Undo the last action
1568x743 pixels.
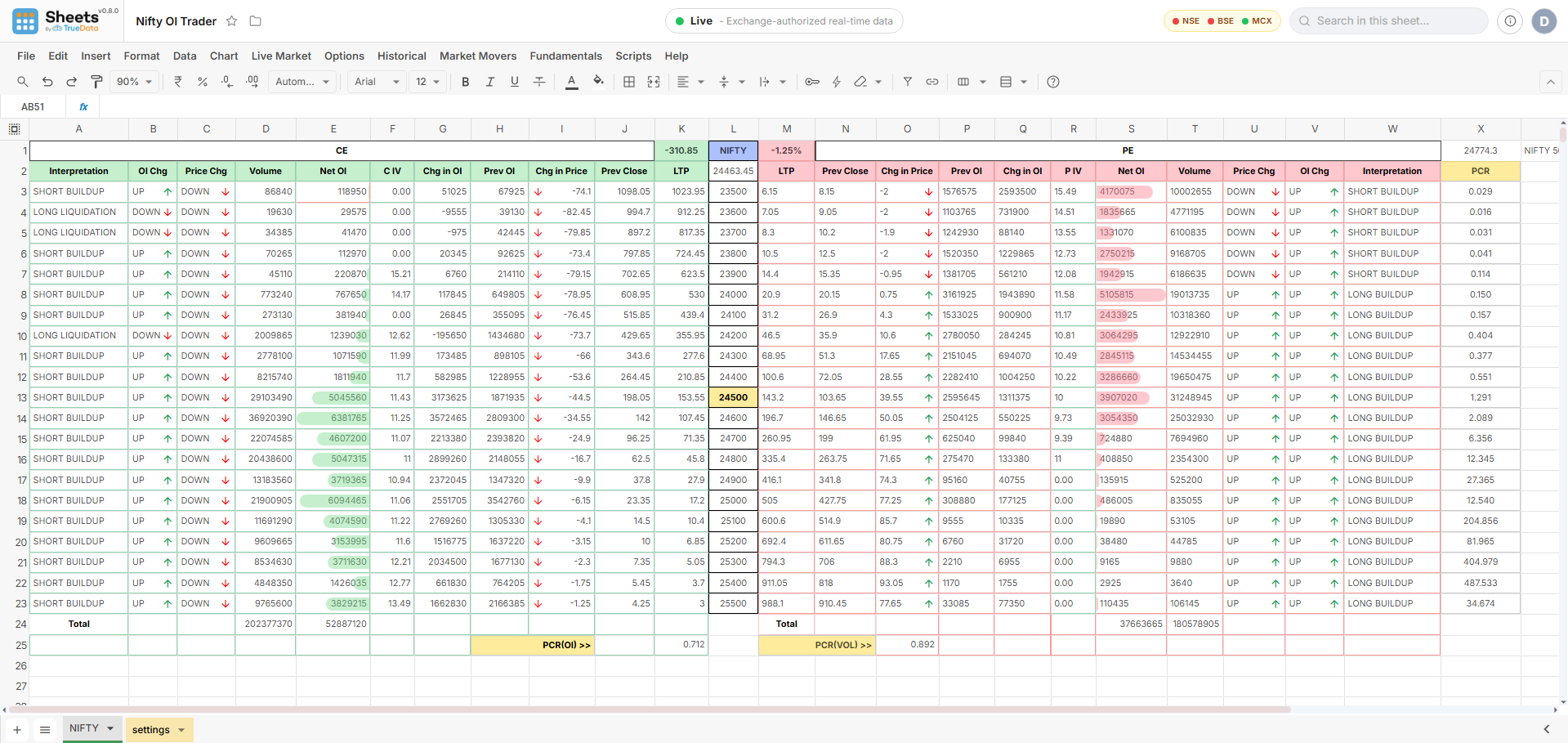(x=47, y=82)
